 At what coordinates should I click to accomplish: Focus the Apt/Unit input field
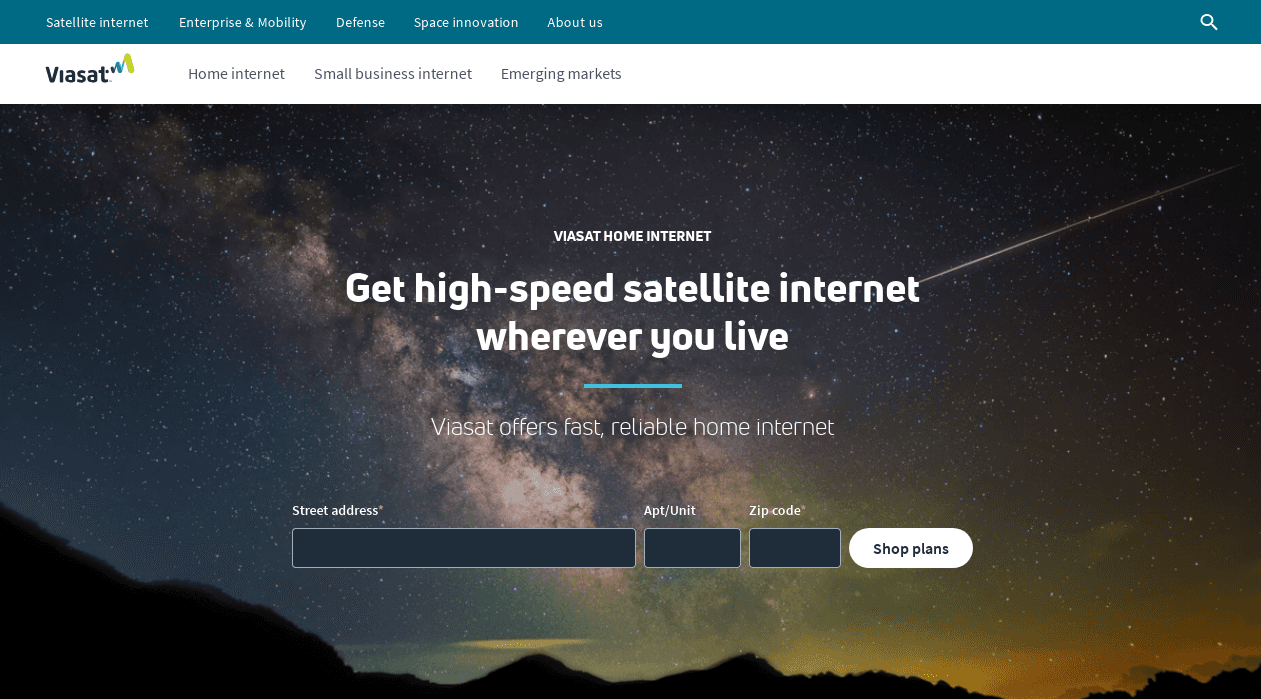[692, 548]
